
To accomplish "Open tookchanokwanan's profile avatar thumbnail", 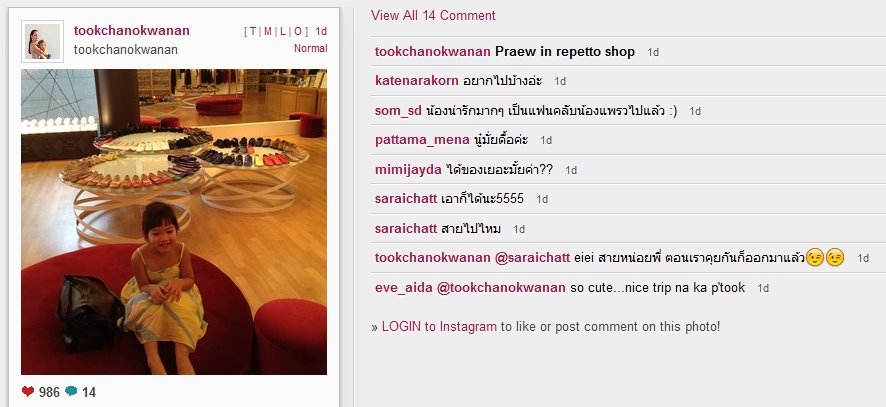I will coord(42,41).
